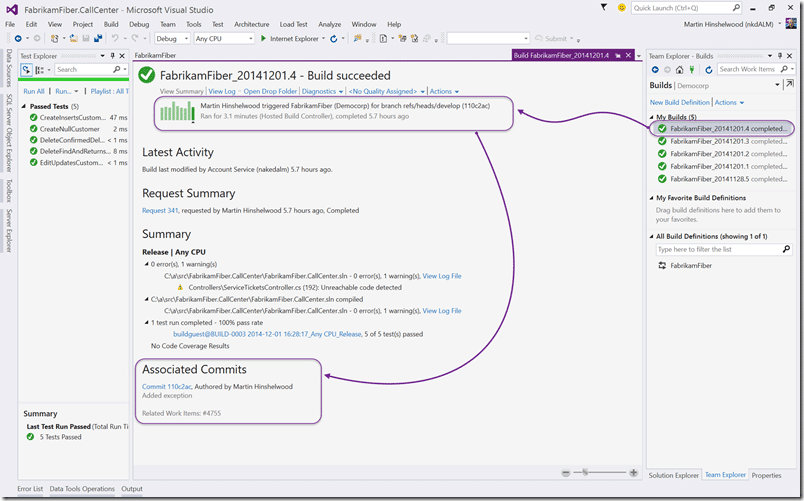
Task: Pin the Team Explorer panel
Action: tap(780, 56)
